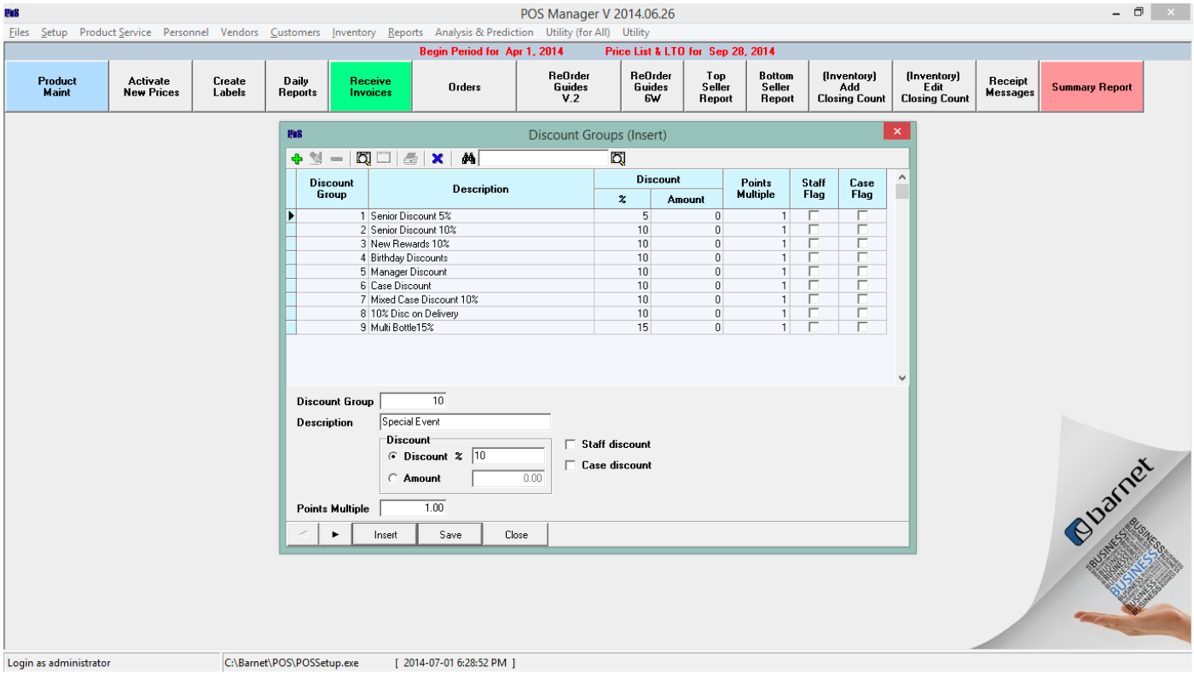Click the Discount Group number field

(413, 401)
